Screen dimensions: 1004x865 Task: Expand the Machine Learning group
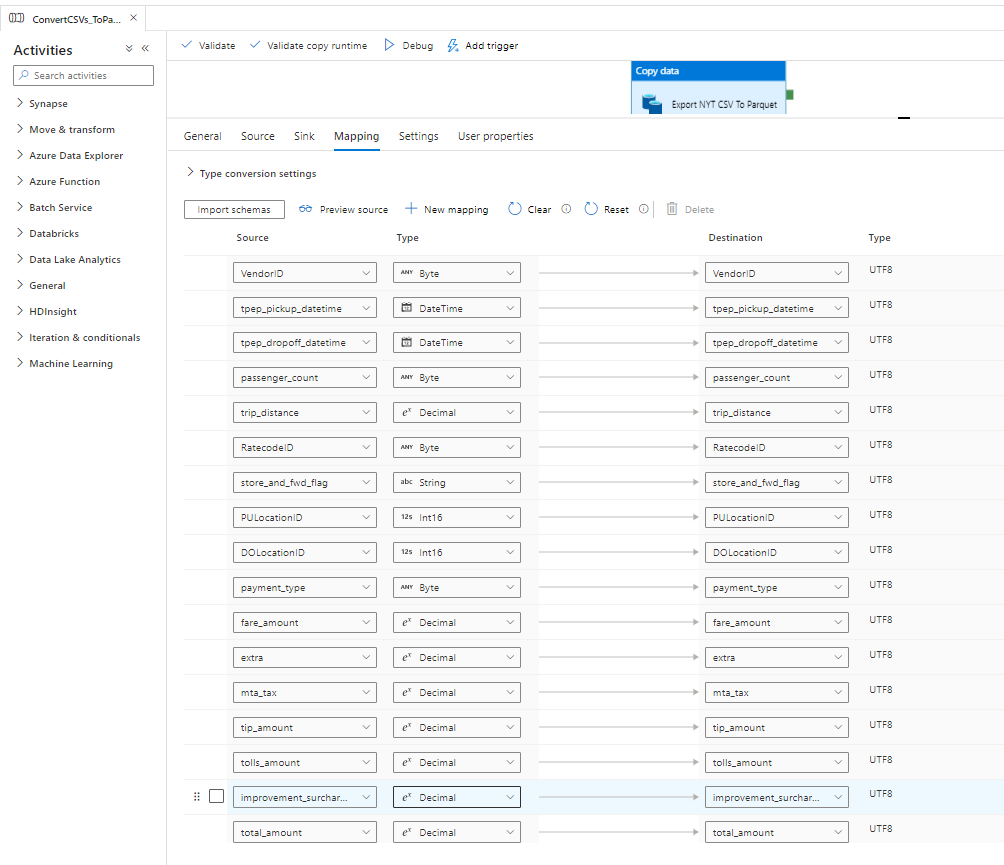19,363
